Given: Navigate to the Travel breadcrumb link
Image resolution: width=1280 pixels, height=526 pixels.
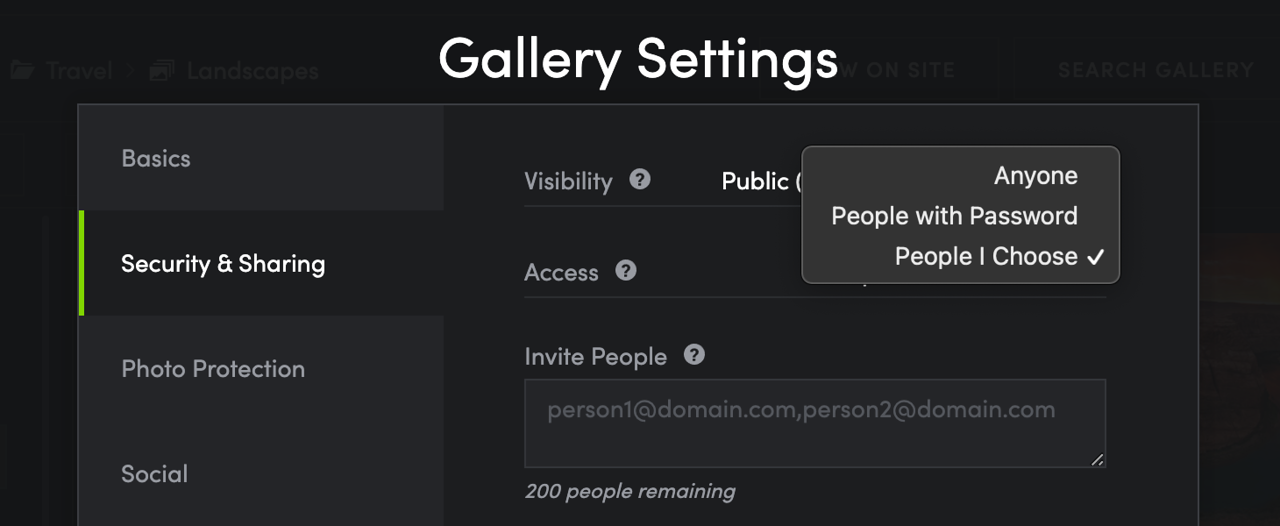Looking at the screenshot, I should pyautogui.click(x=80, y=71).
